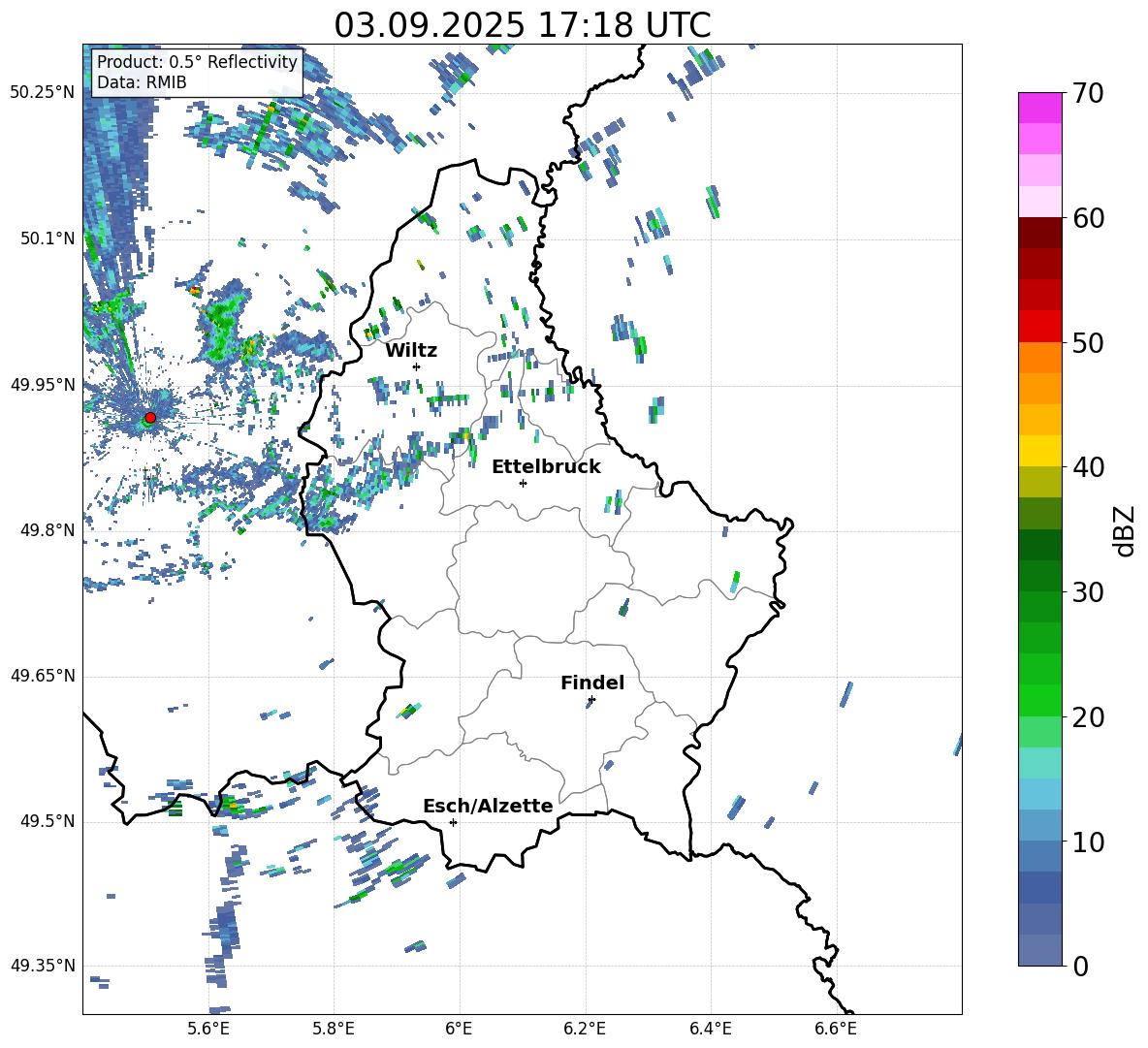The image size is (1148, 1048).
Task: Click the colorbar tick label 30
Action: 1088,592
